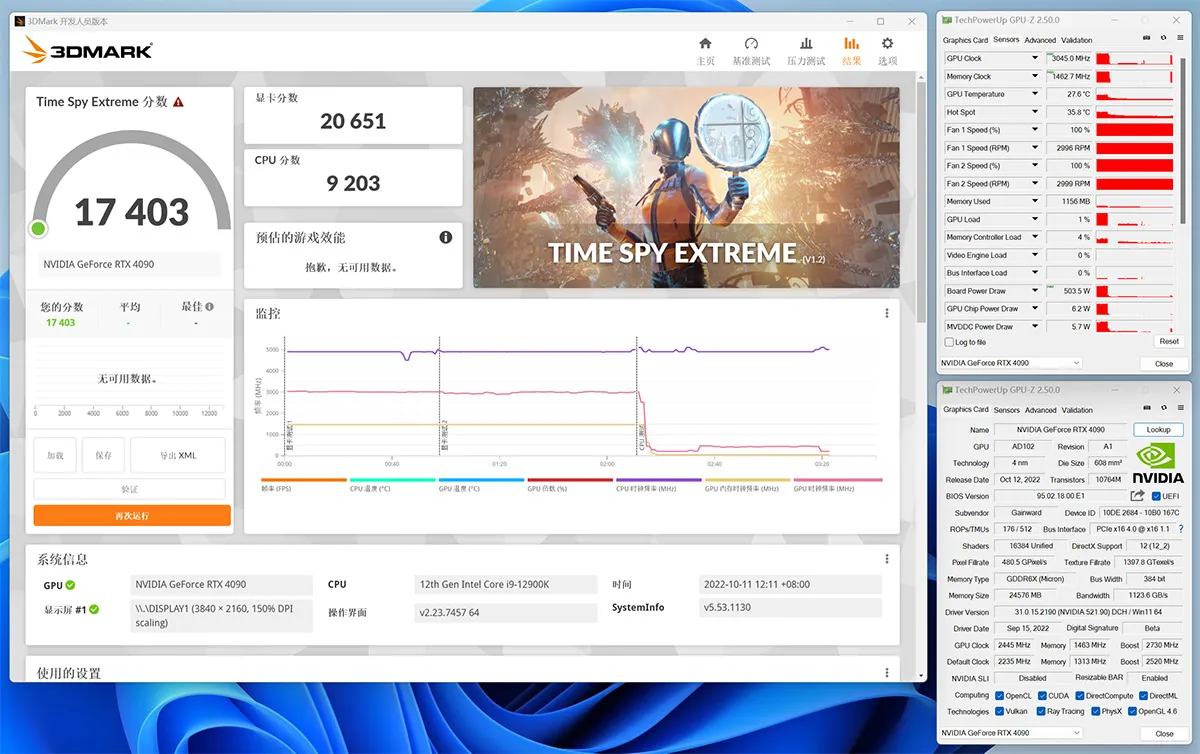This screenshot has height=754, width=1200.
Task: Switch to Advanced tab in upper GPU-Z window
Action: pos(1040,40)
